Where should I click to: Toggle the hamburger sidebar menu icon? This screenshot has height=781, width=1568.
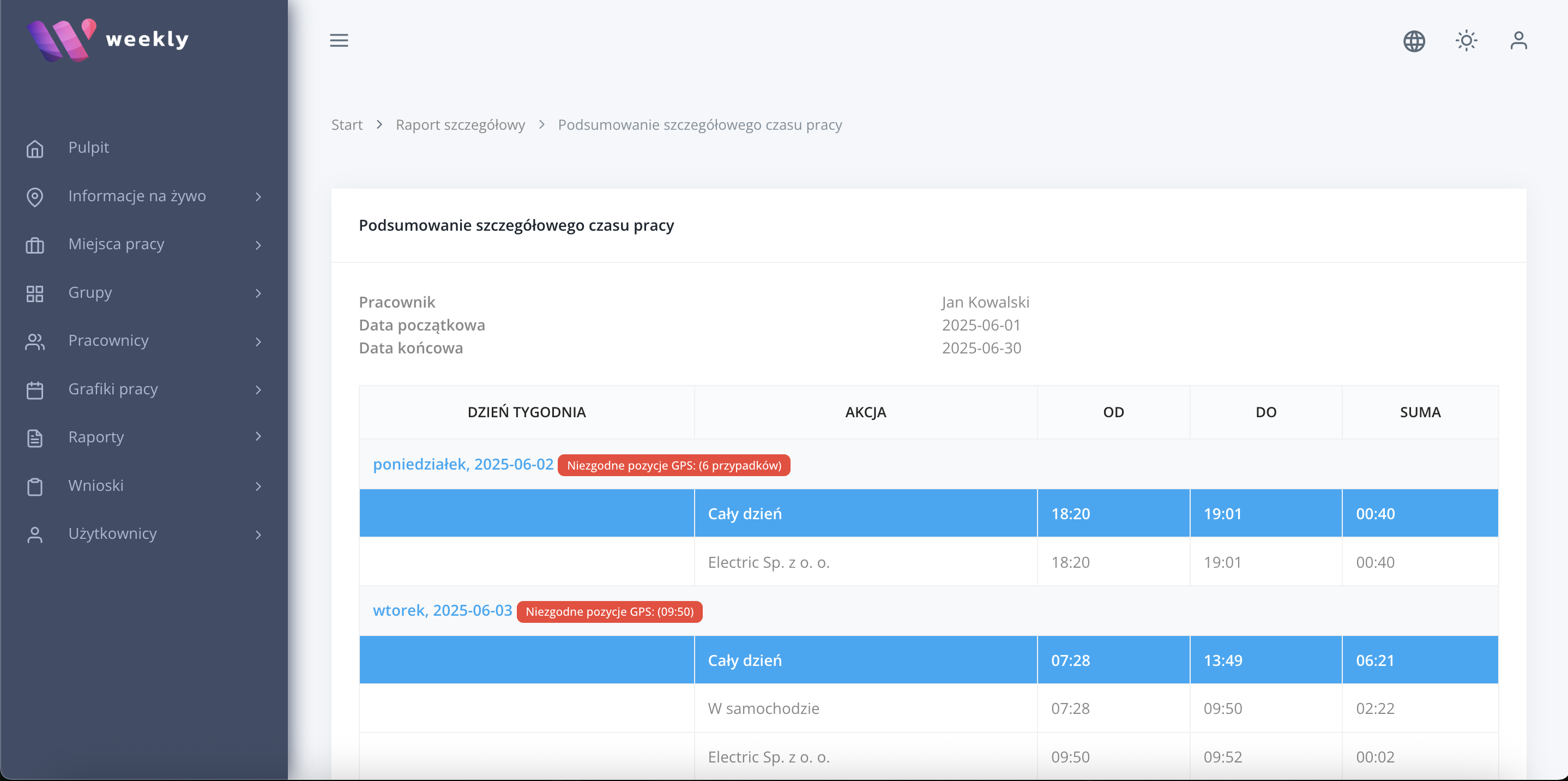[339, 40]
